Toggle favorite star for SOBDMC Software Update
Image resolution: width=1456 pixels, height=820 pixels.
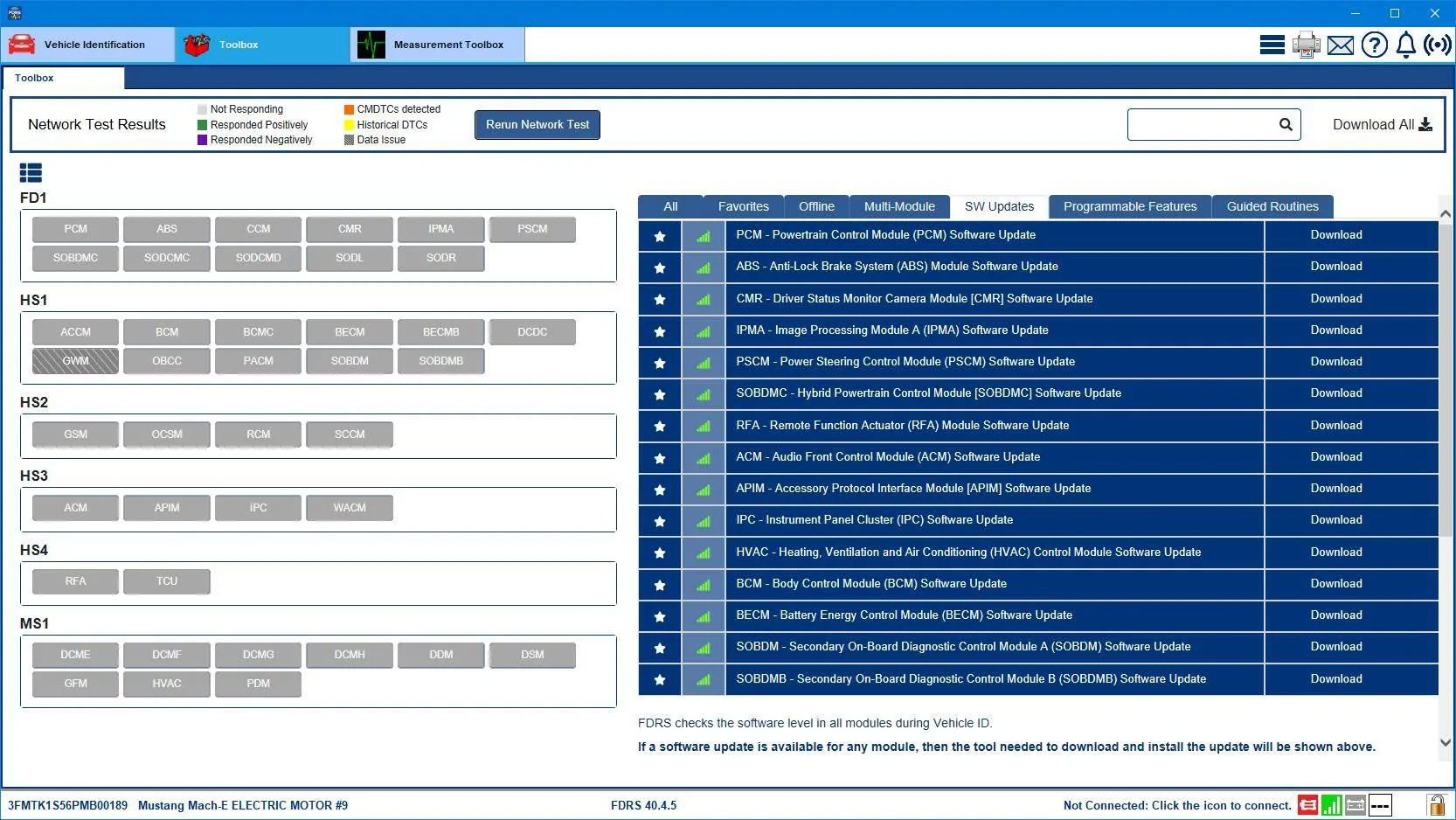pyautogui.click(x=660, y=394)
